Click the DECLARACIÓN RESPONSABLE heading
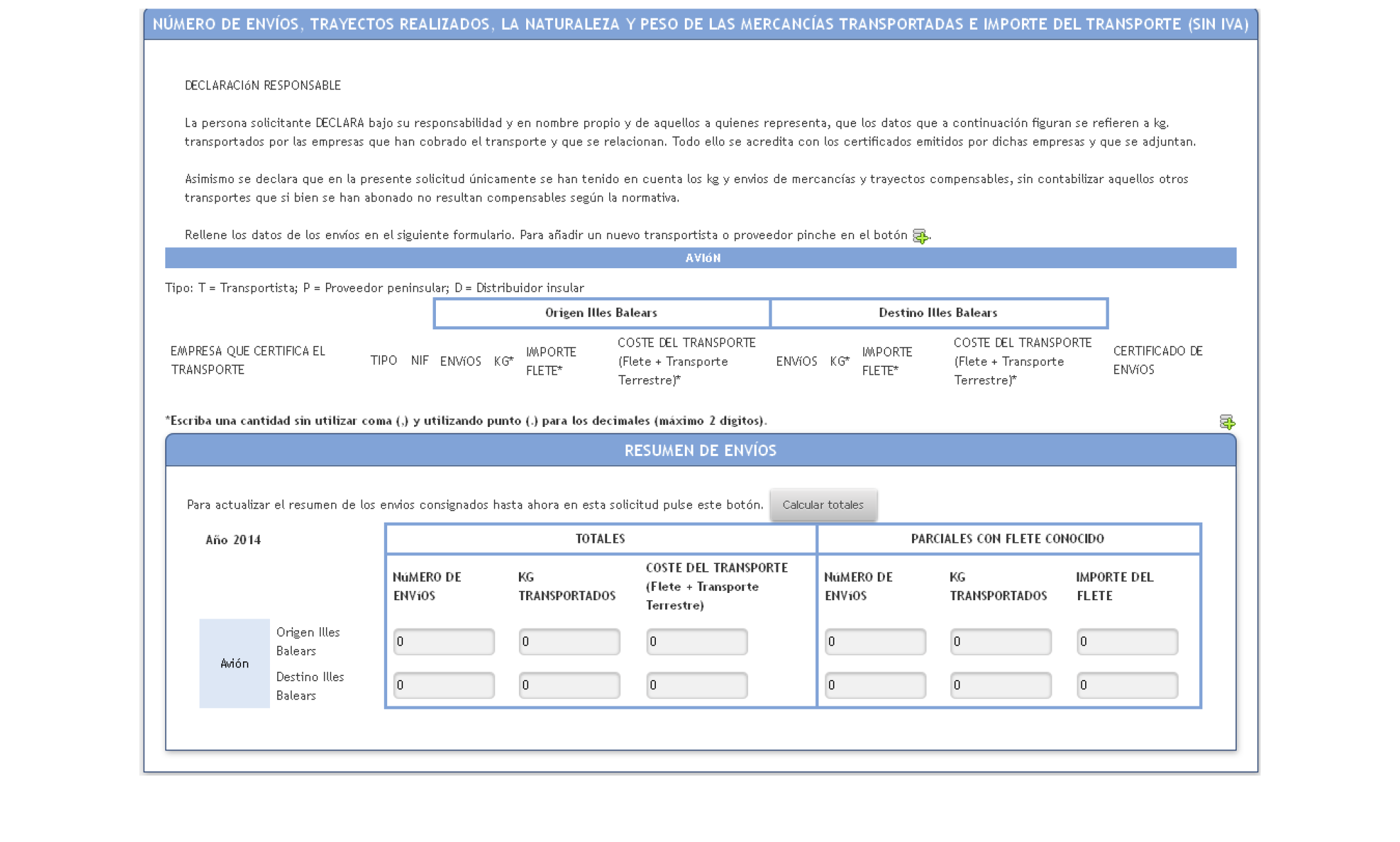The width and height of the screenshot is (1400, 842). click(x=263, y=86)
